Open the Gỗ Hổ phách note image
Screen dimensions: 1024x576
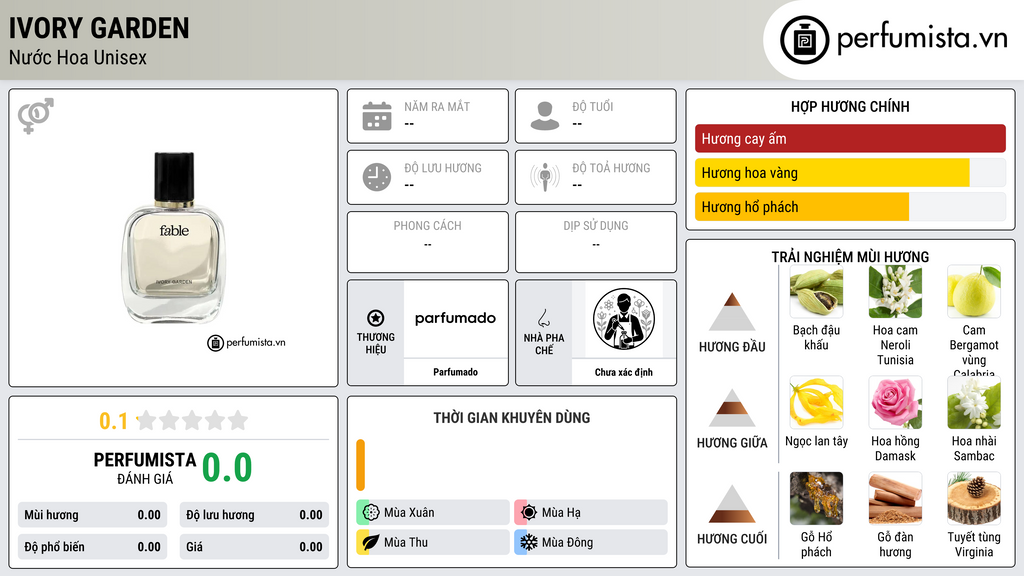coord(816,499)
